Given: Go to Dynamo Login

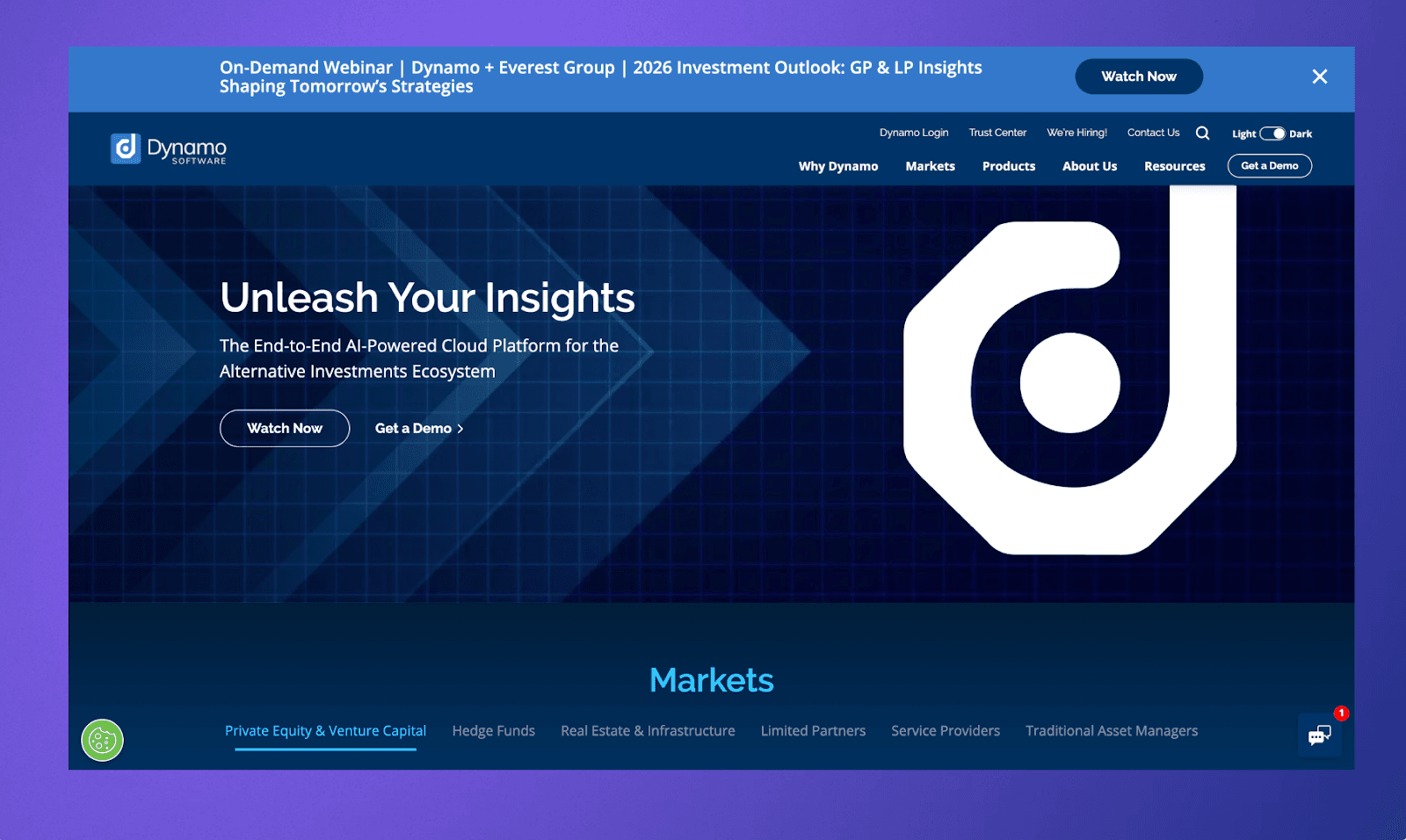Looking at the screenshot, I should coord(914,133).
